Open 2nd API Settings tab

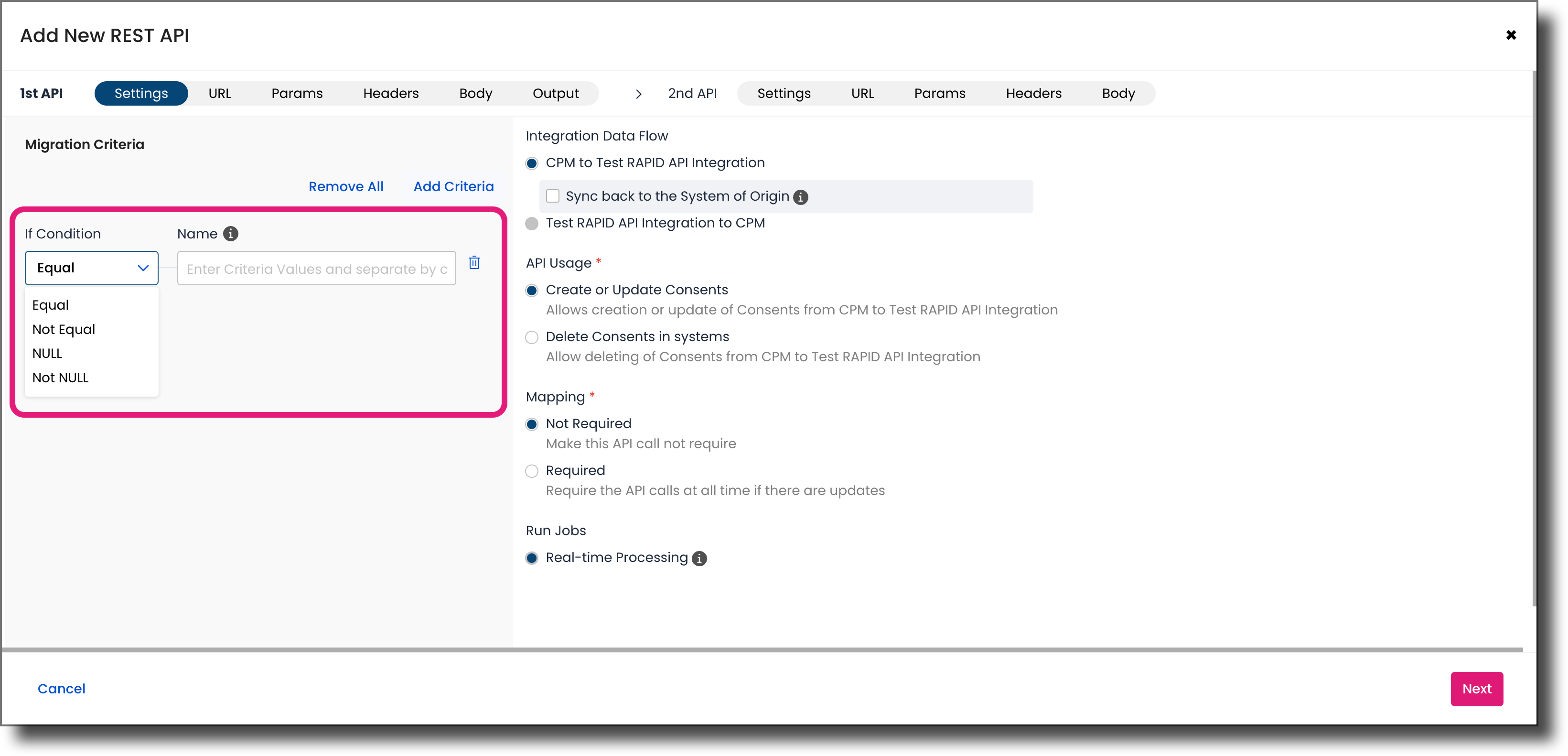(784, 93)
